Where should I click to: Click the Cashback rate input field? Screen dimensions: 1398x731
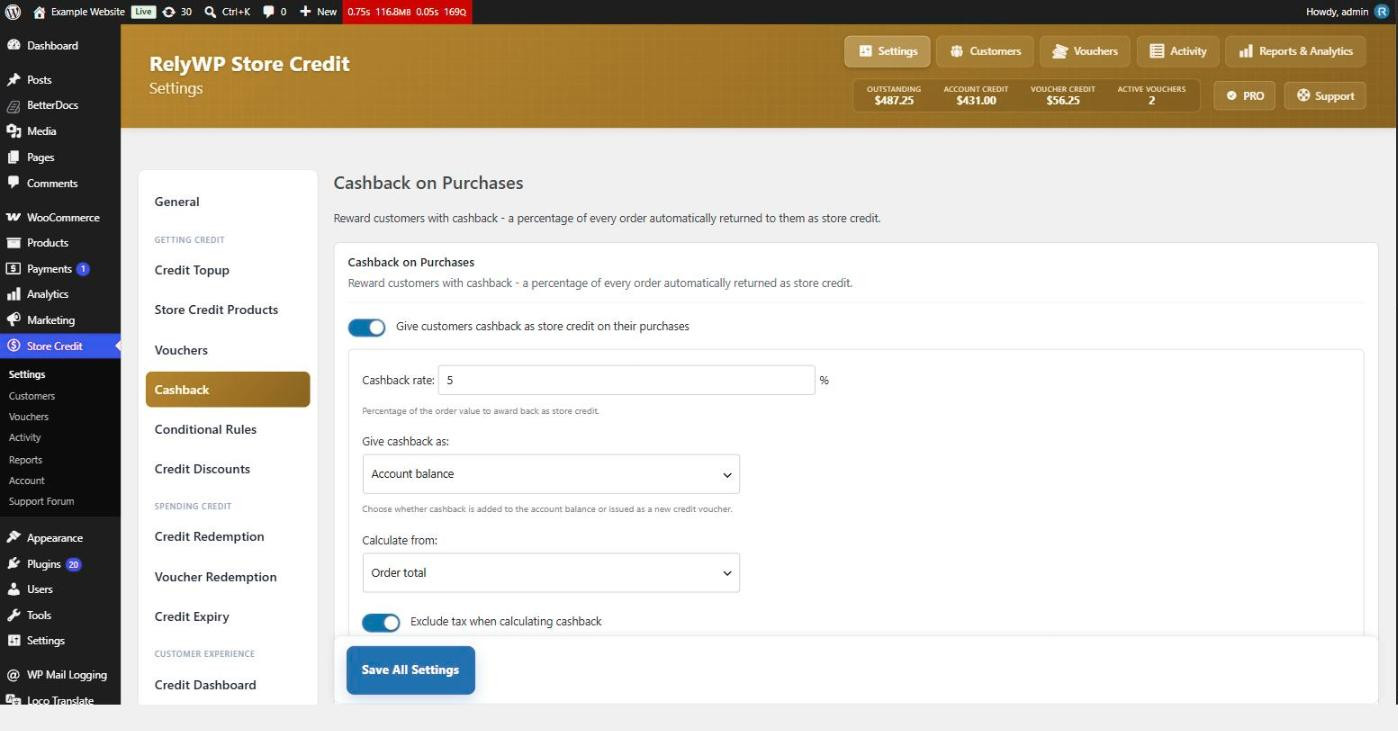[x=627, y=380]
